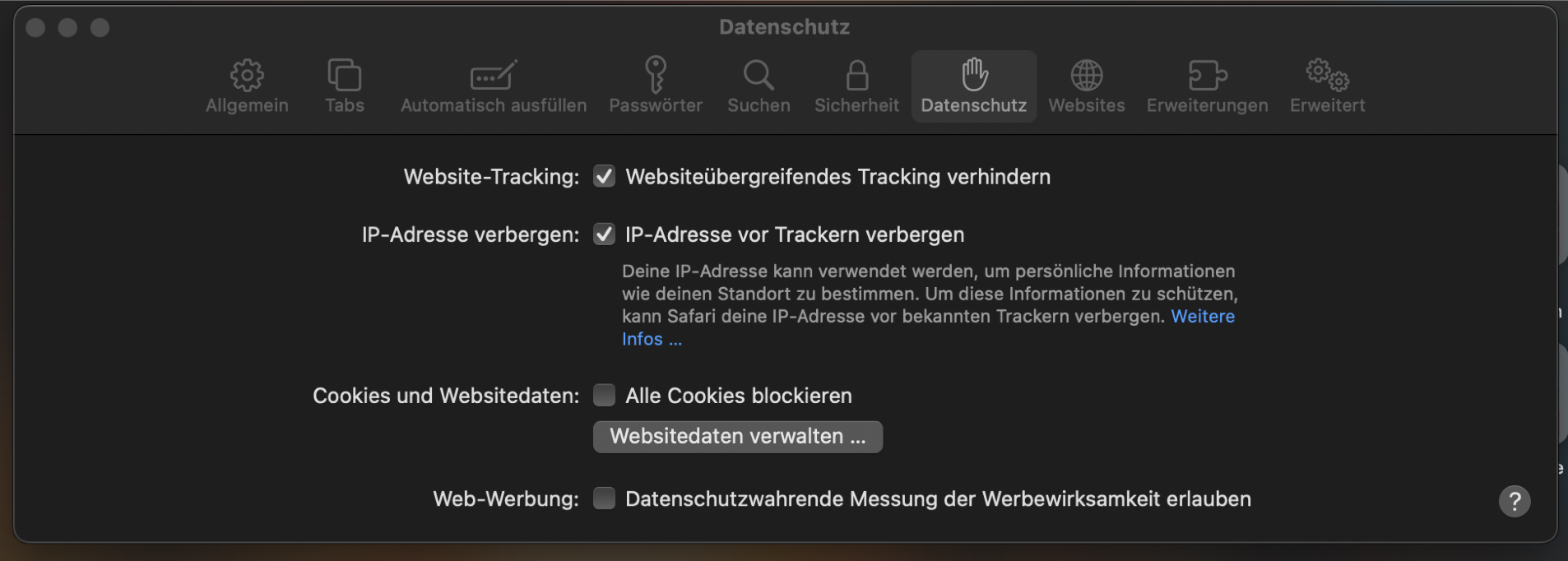Open the Automatisch ausfüllen pencil icon
This screenshot has height=561, width=1568.
coord(493,75)
